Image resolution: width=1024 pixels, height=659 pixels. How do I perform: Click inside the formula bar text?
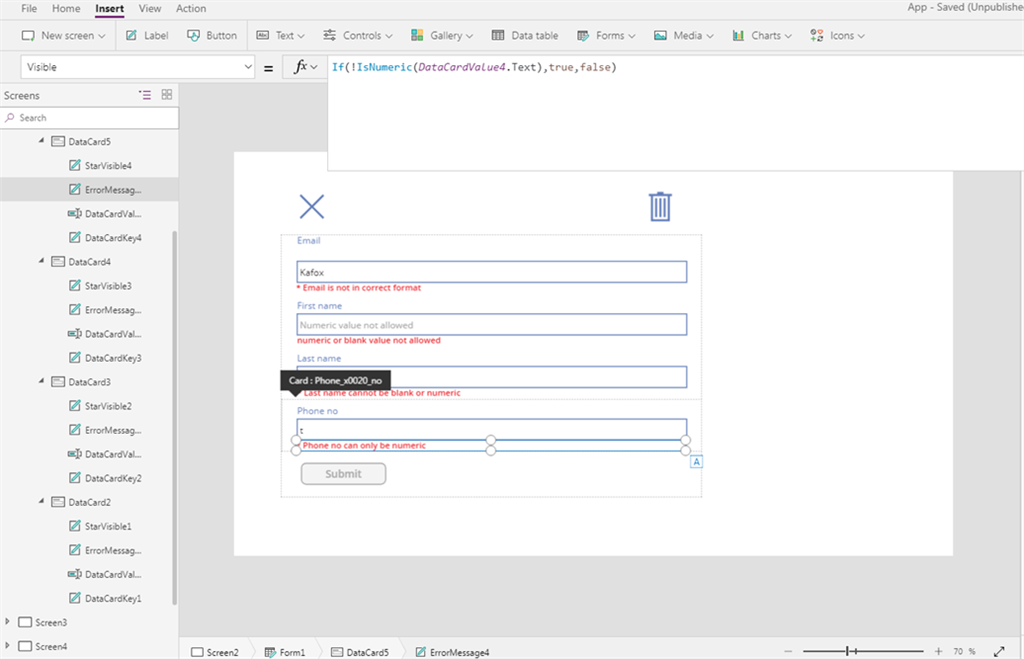[x=474, y=67]
